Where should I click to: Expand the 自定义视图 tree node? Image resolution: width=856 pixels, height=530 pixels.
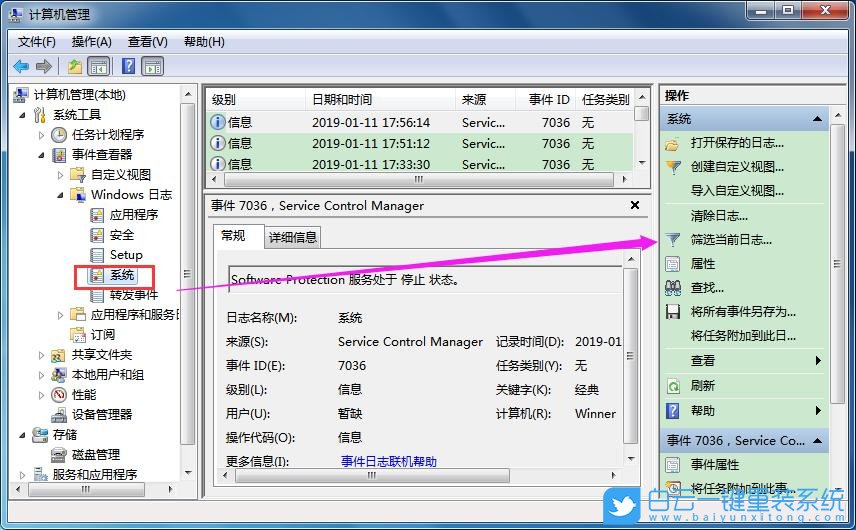click(61, 175)
